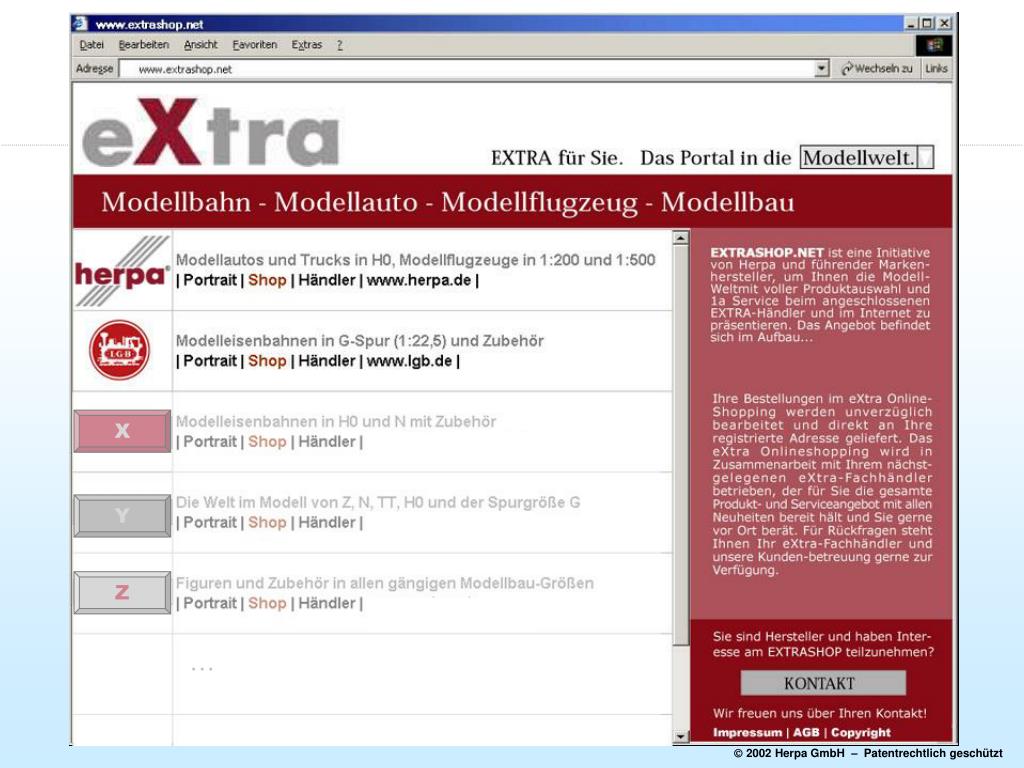Open Shop link in X row

[x=267, y=442]
